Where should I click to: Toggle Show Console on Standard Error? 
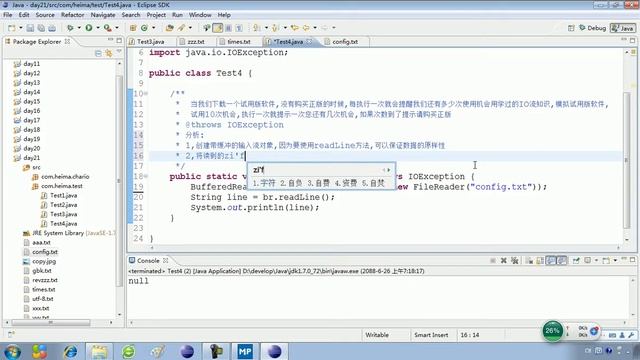coord(562,260)
